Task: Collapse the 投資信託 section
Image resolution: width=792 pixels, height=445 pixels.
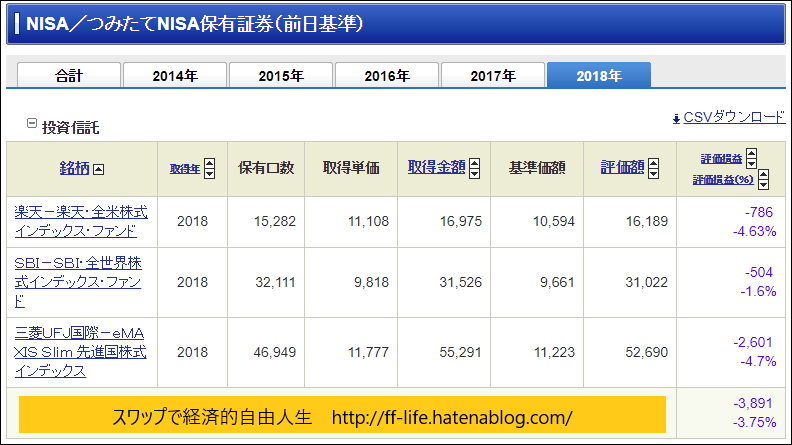Action: tap(32, 123)
